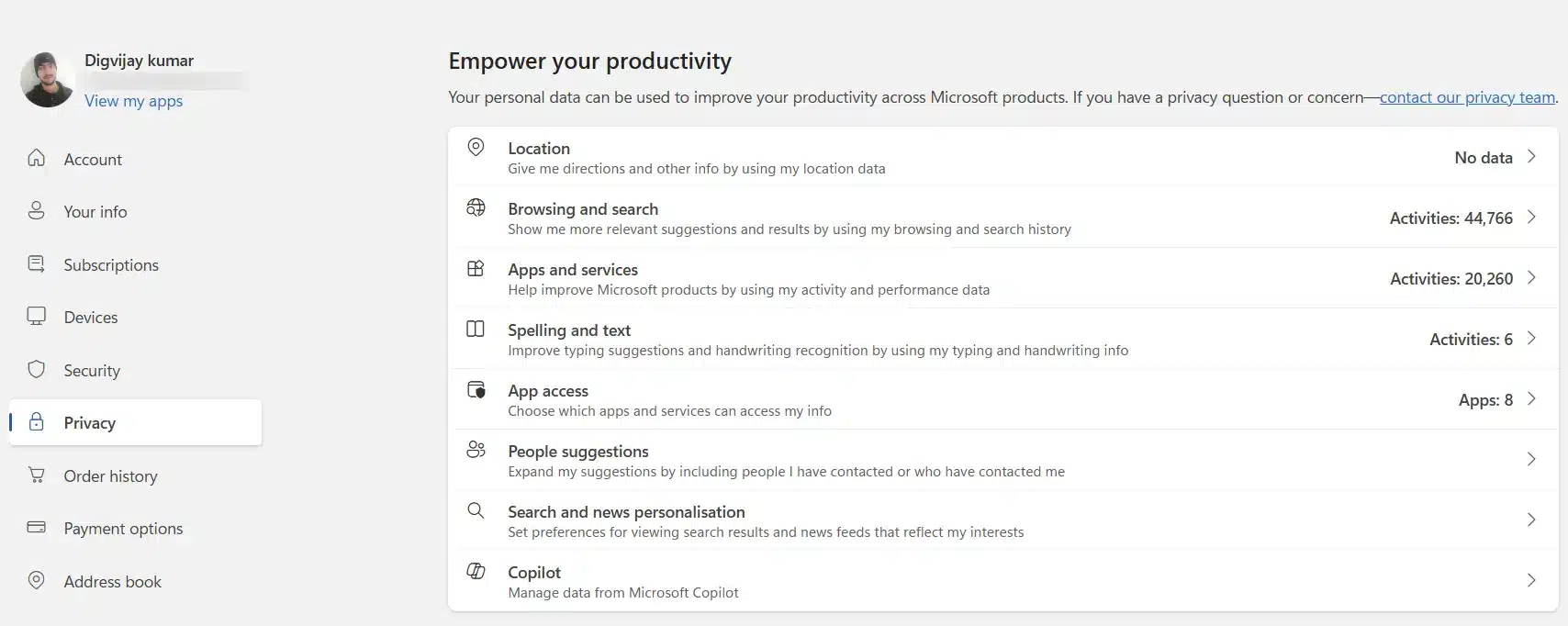Screen dimensions: 1568x626
Task: Click the Devices monitor icon
Action: pyautogui.click(x=36, y=316)
